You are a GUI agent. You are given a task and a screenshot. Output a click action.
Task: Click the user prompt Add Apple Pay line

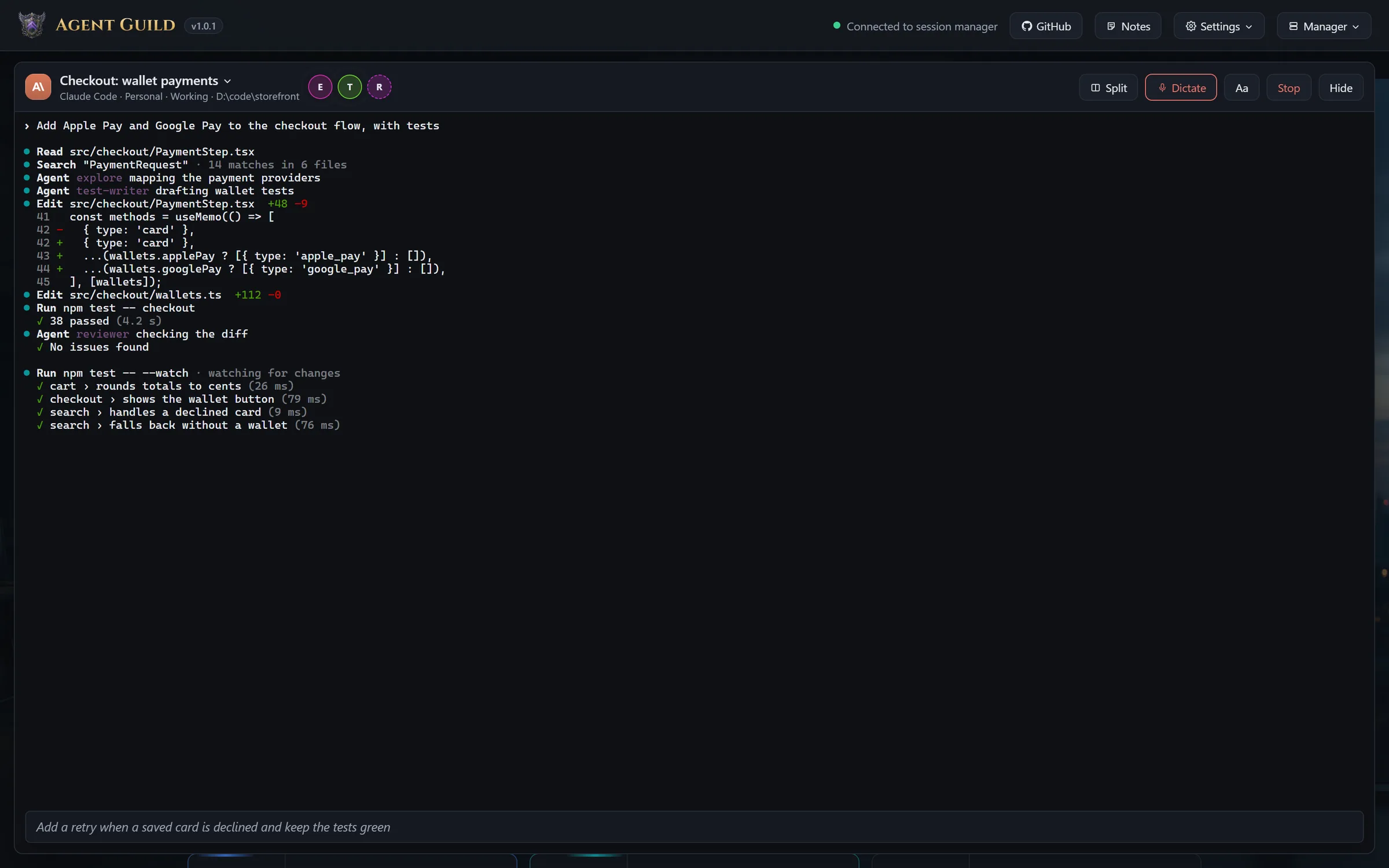(231, 126)
